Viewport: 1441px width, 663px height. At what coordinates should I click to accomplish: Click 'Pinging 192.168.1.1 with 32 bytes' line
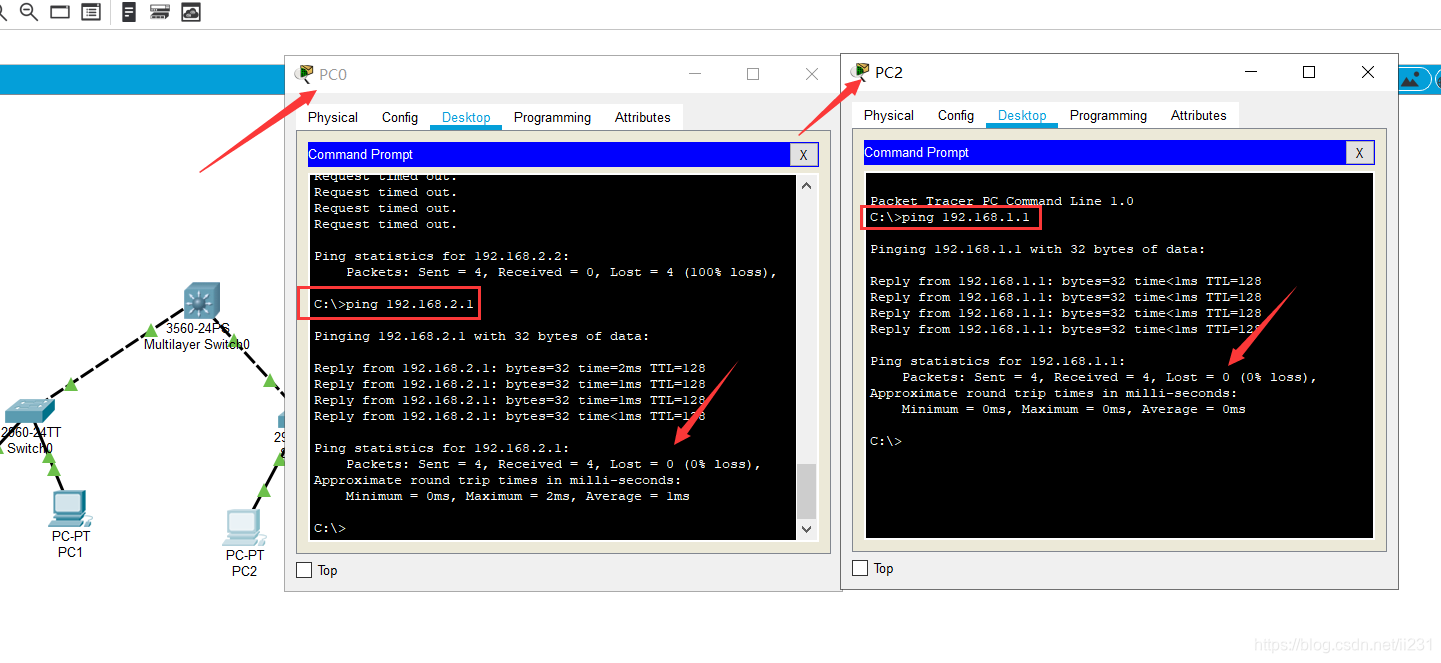[1038, 249]
